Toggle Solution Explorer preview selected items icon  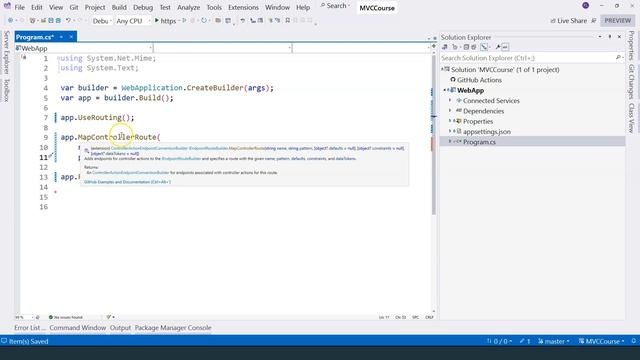point(506,47)
